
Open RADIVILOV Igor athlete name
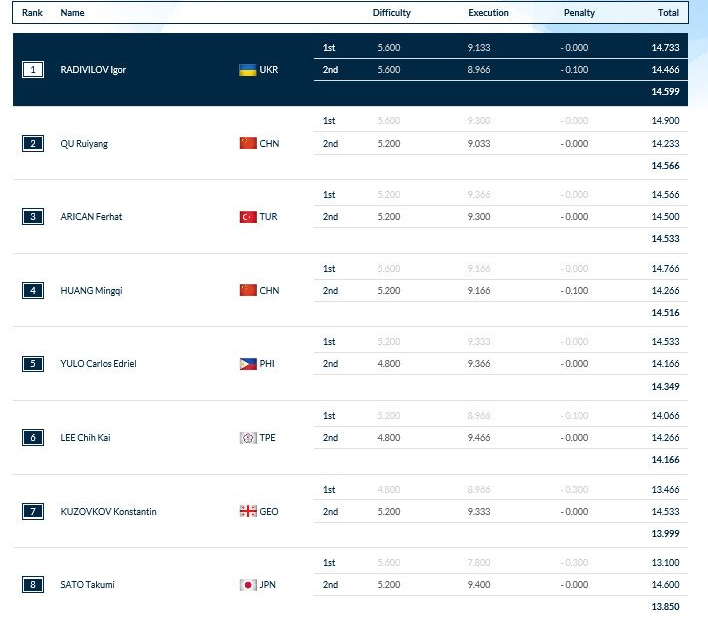(x=93, y=70)
